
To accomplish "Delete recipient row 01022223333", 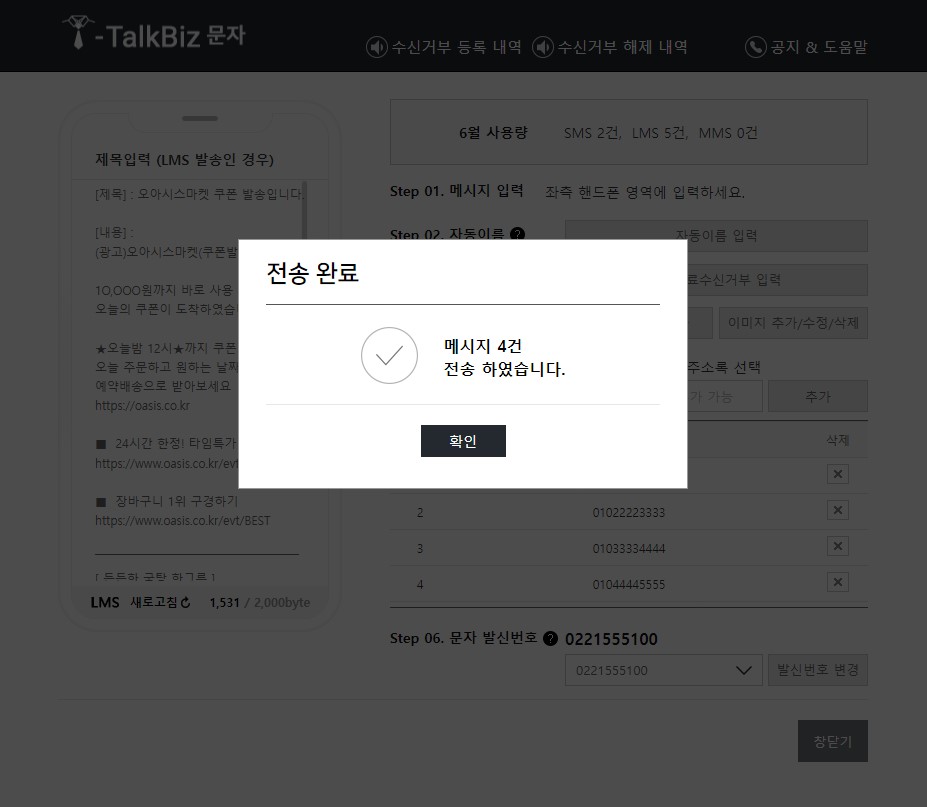I will [838, 510].
